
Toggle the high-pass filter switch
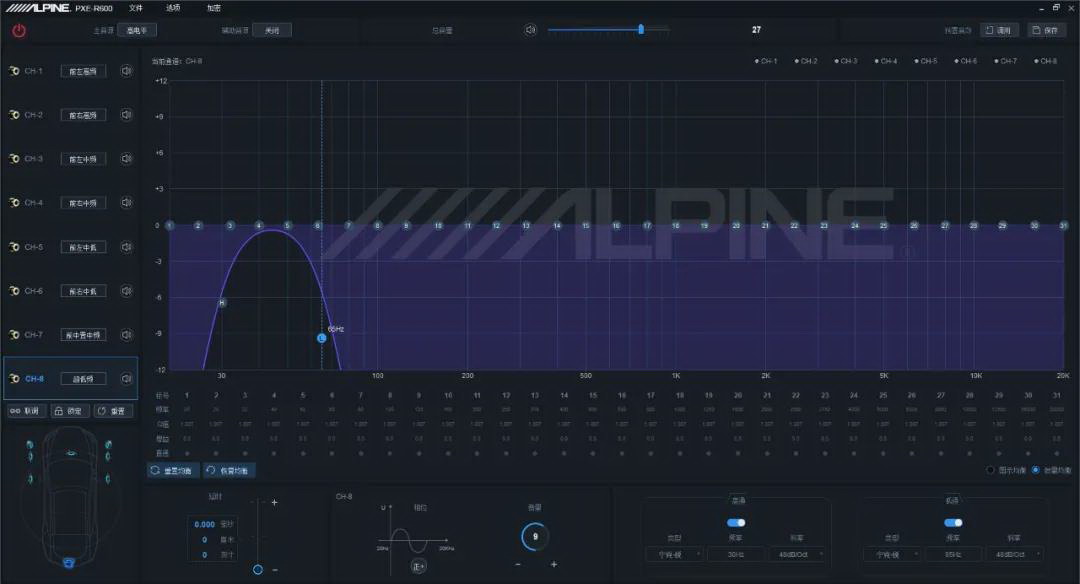tap(736, 523)
